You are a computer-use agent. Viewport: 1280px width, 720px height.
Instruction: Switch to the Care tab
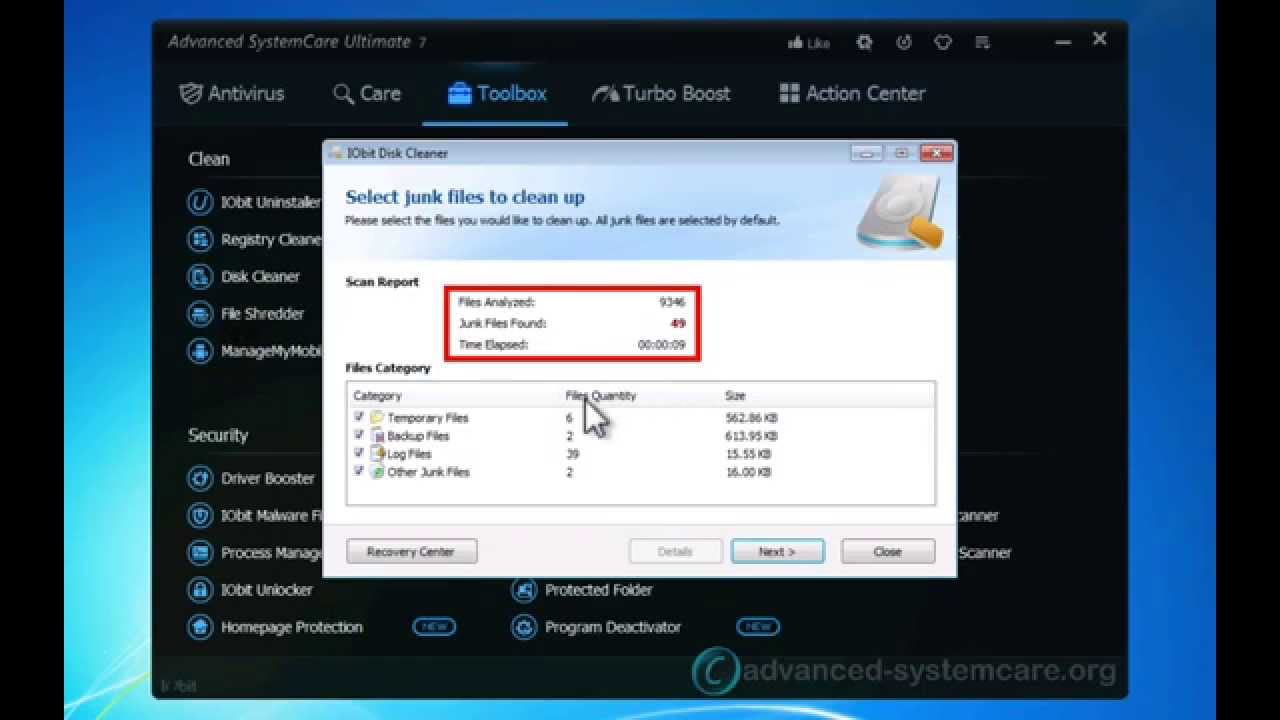tap(367, 94)
